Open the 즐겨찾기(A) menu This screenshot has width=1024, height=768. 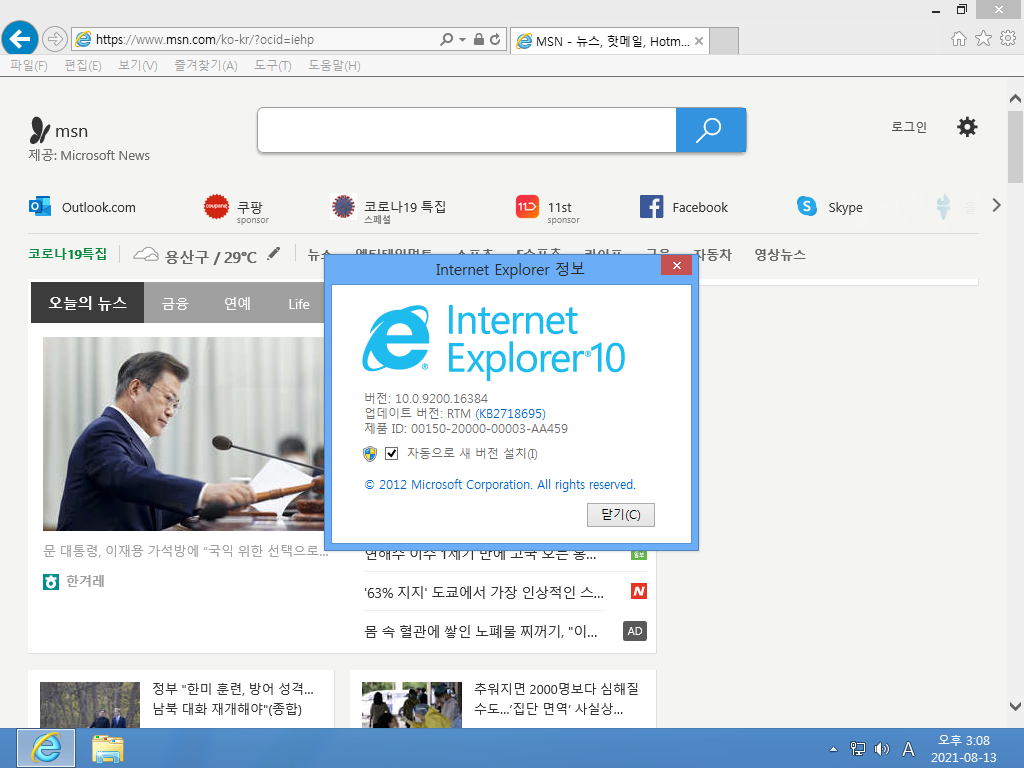click(x=206, y=65)
